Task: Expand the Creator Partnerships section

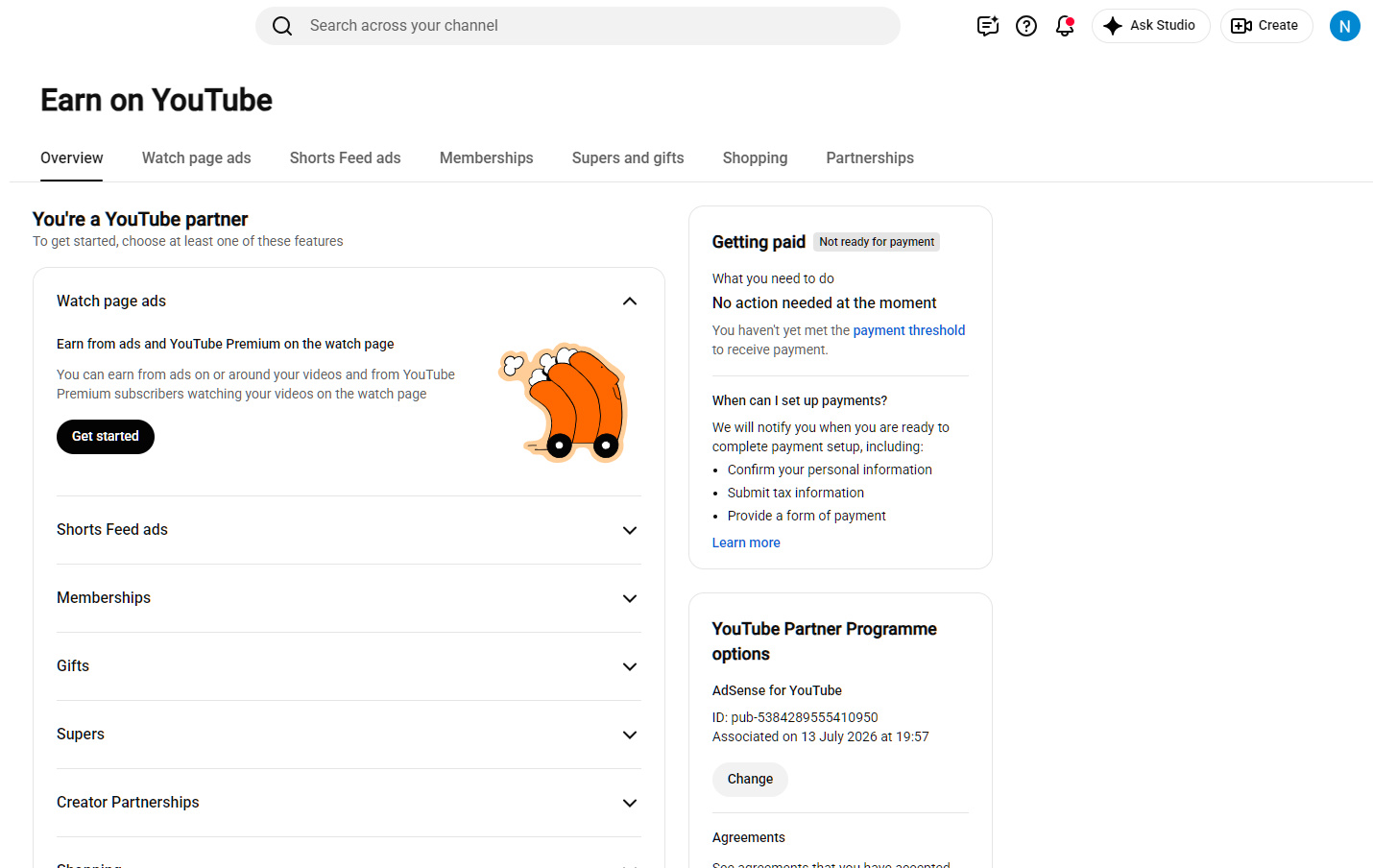Action: point(349,803)
